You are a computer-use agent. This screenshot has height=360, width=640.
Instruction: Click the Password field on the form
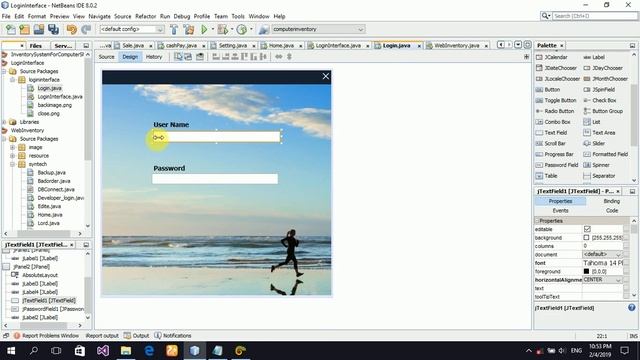215,178
